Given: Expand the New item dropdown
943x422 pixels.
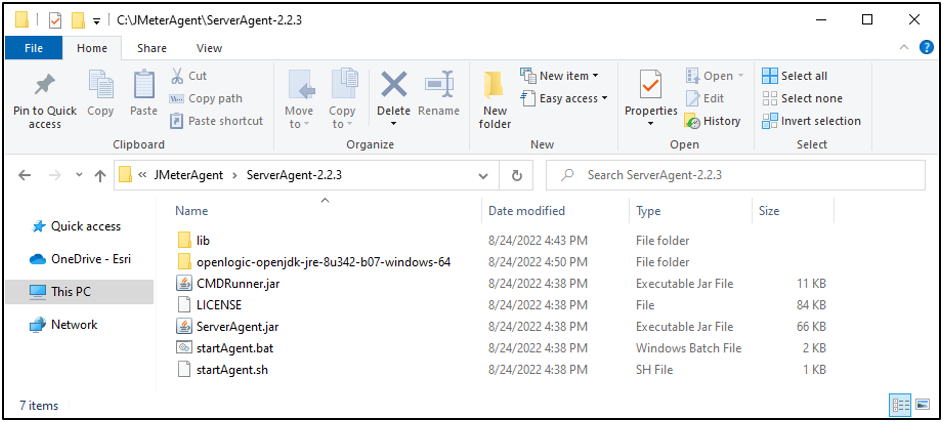Looking at the screenshot, I should coord(563,76).
